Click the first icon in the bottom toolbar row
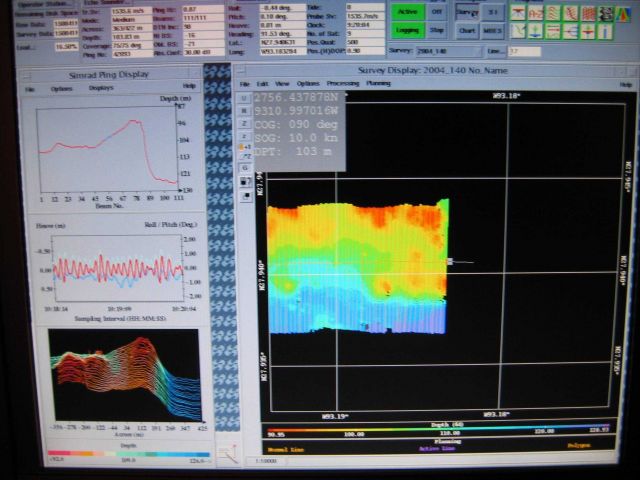Viewport: 640px width, 480px height. pos(518,31)
